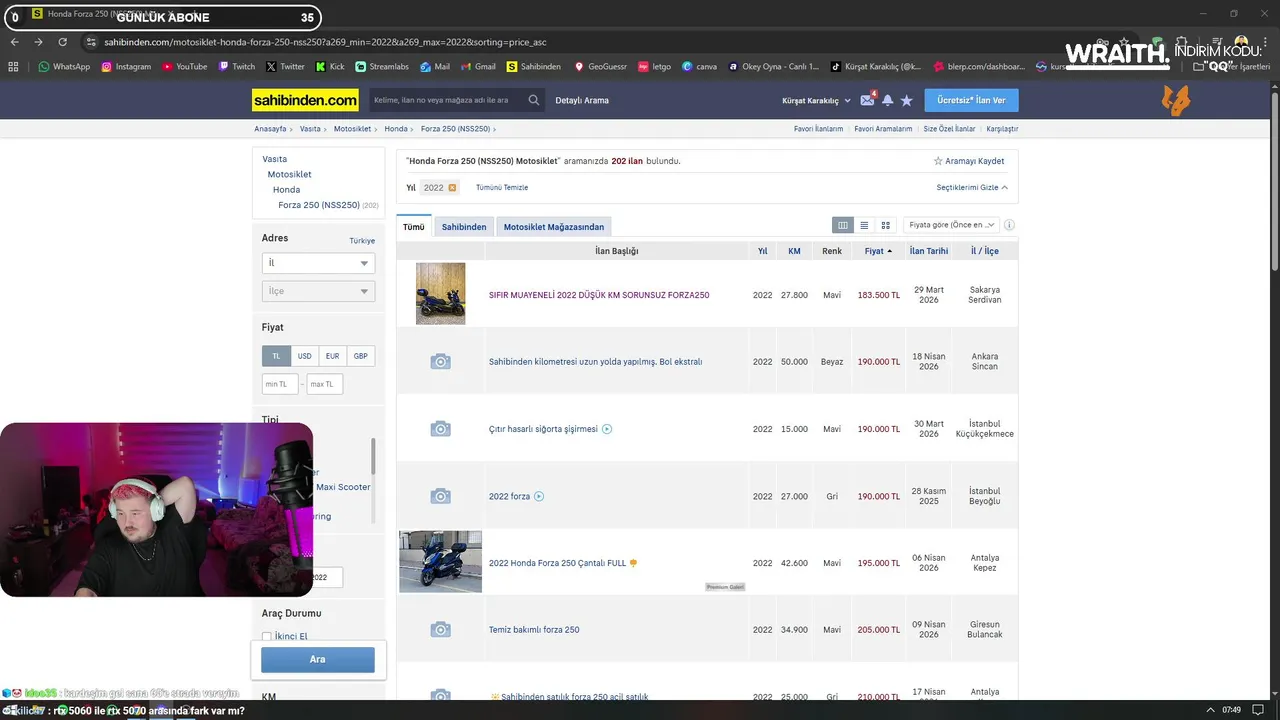Viewport: 1280px width, 720px height.
Task: Click the max TL price field
Action: coord(325,384)
